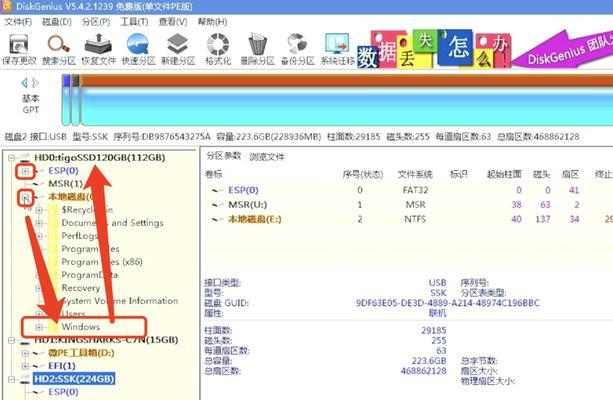Click the next disk right arrow

(36, 83)
